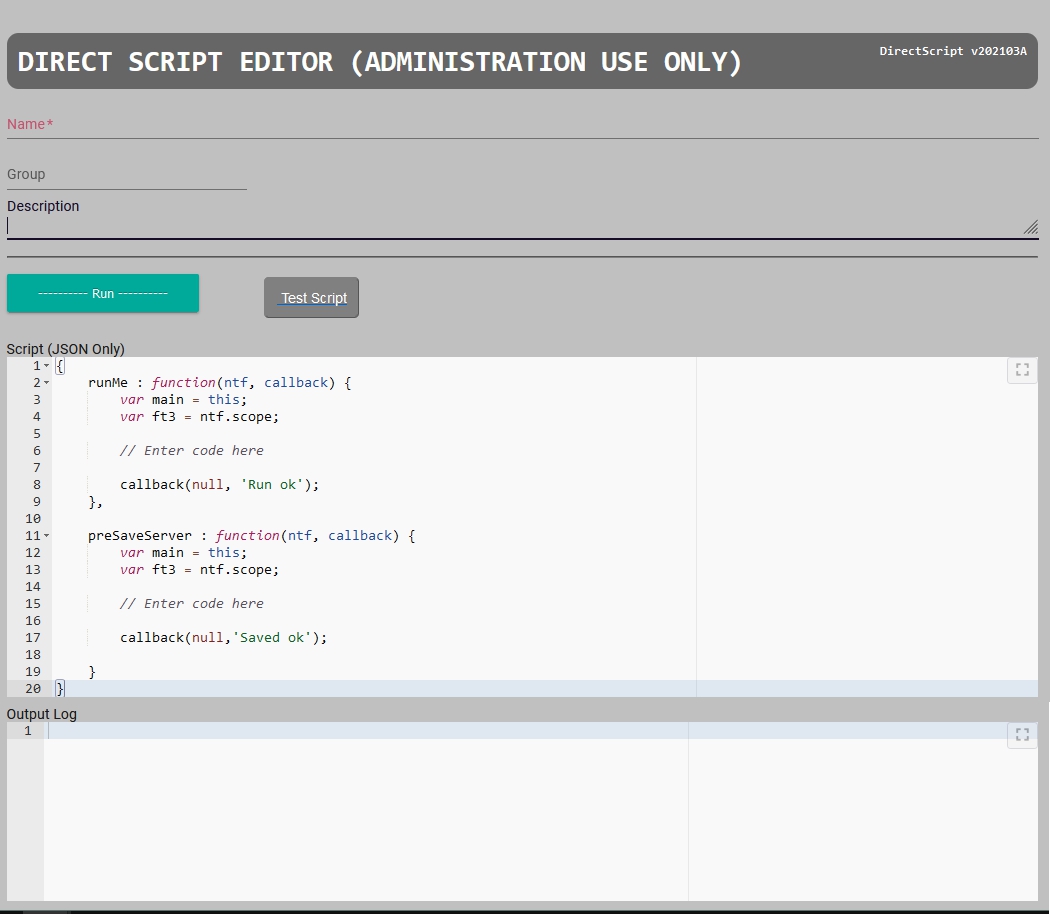This screenshot has height=914, width=1050.
Task: Click the Run button
Action: pyautogui.click(x=103, y=293)
